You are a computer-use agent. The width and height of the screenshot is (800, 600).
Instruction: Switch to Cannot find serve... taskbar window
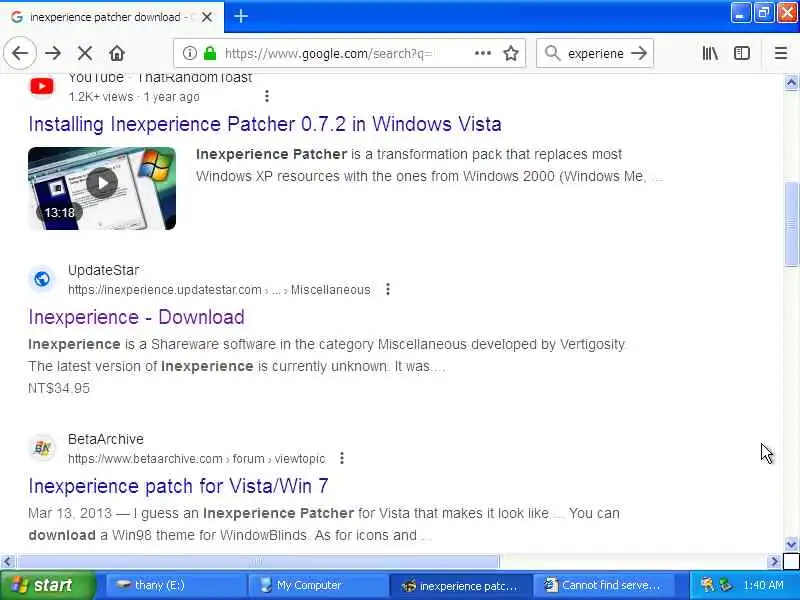click(x=602, y=585)
